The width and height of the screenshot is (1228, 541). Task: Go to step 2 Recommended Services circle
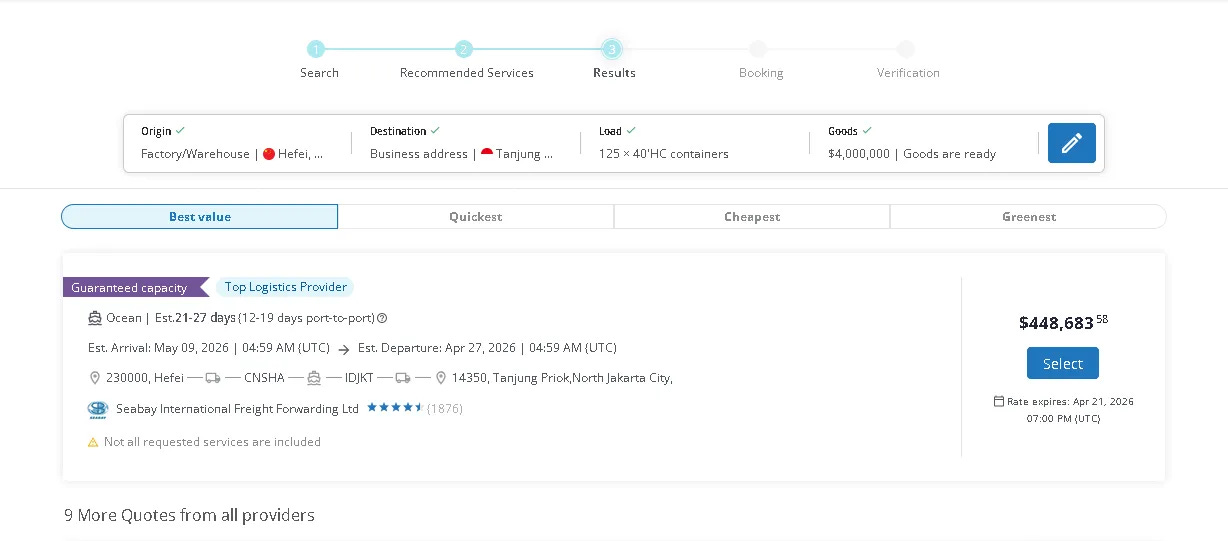click(464, 49)
